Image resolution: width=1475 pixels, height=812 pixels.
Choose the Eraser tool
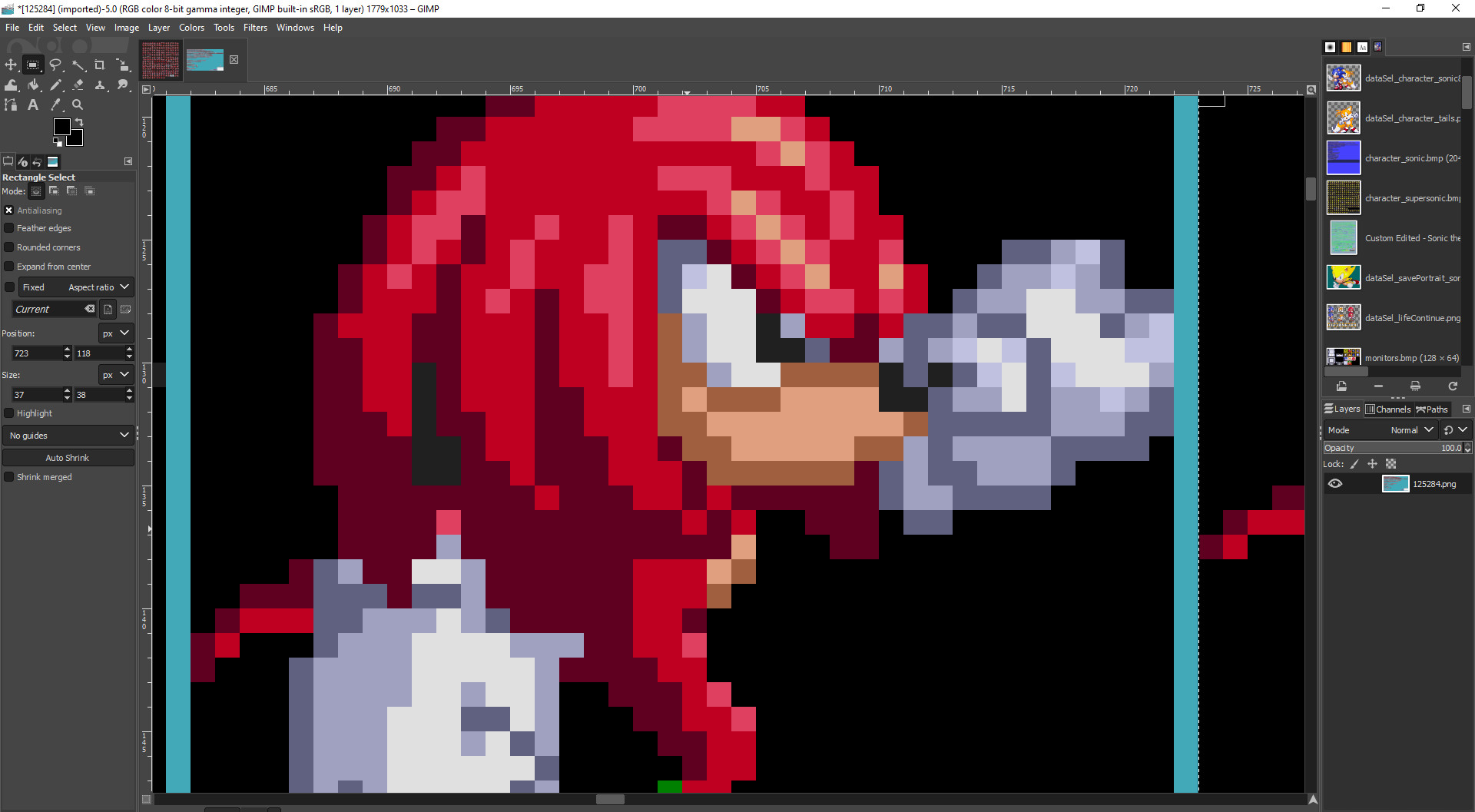(x=78, y=85)
